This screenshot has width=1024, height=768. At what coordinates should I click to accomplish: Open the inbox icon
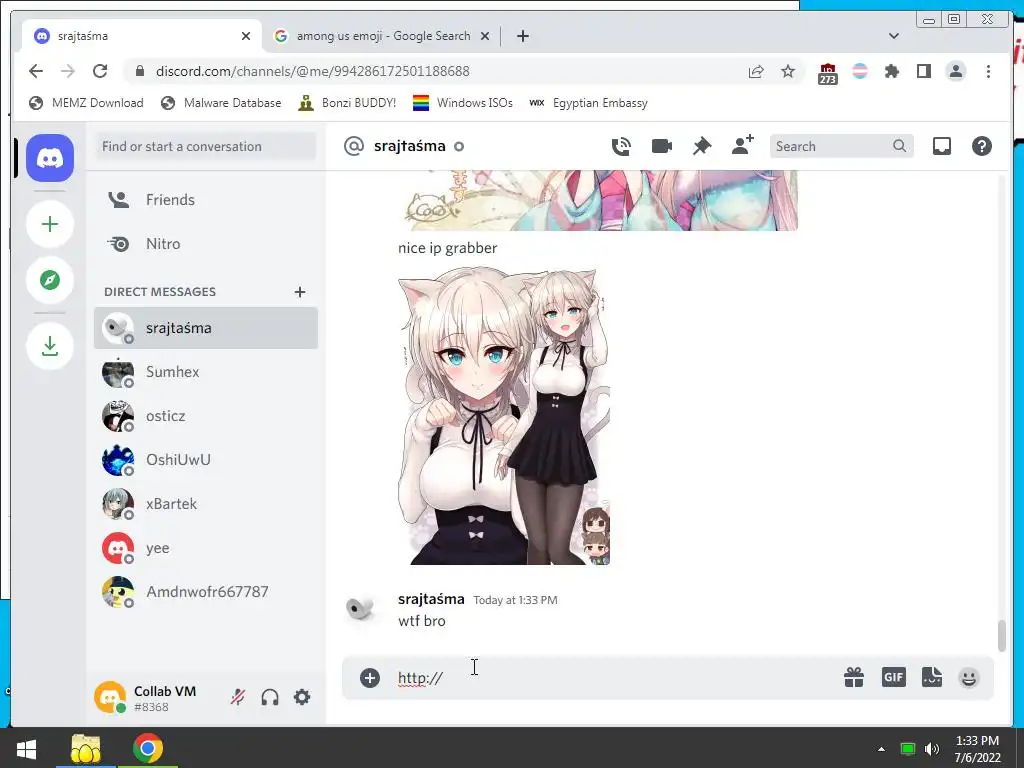941,146
